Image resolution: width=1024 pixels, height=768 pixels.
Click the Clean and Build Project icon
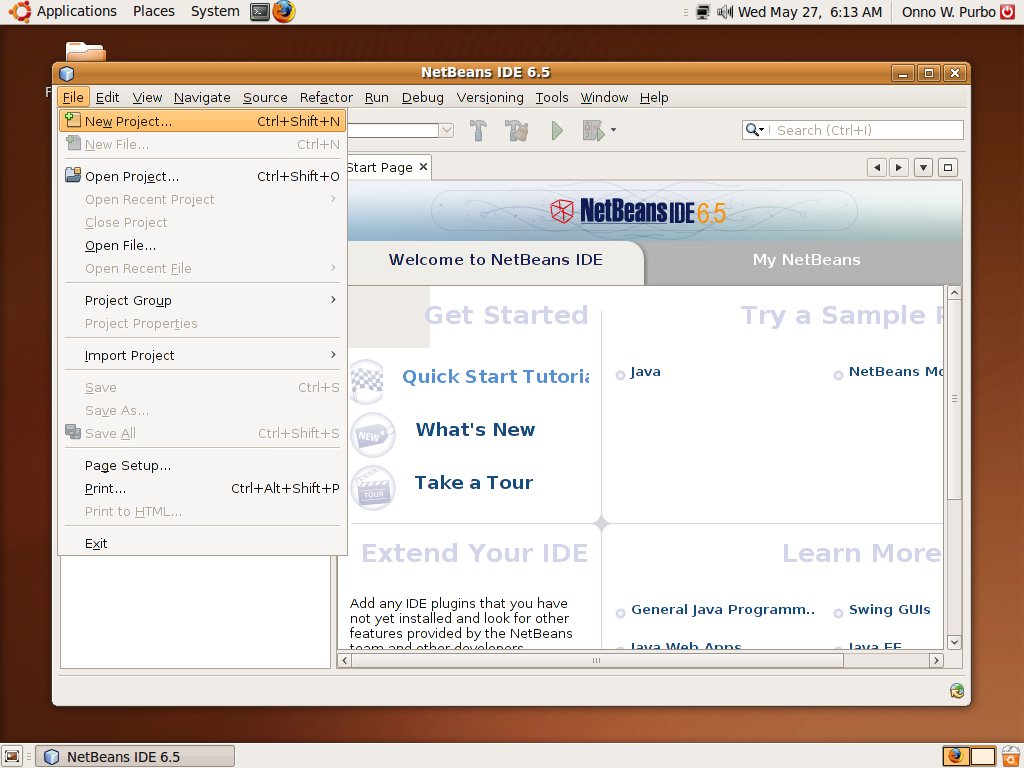point(516,130)
